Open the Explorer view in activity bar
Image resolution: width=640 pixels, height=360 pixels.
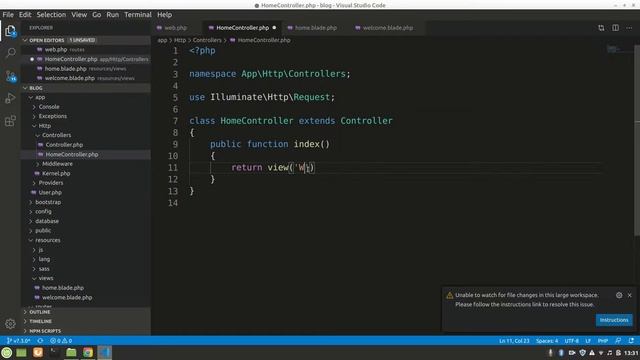coord(10,31)
